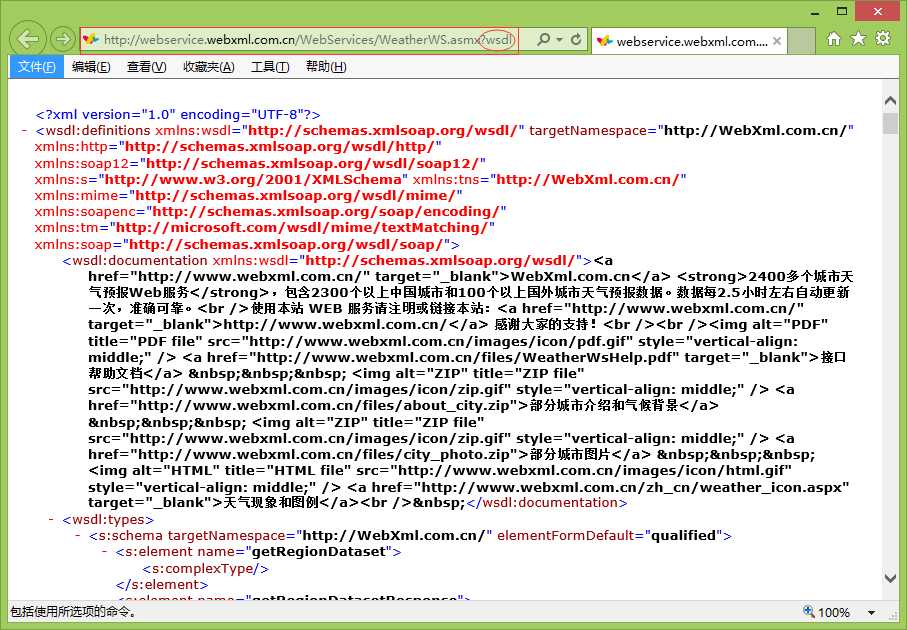Click the xmlns:tm textMatching namespace line
Screen dimensions: 907x630
pyautogui.click(x=264, y=228)
